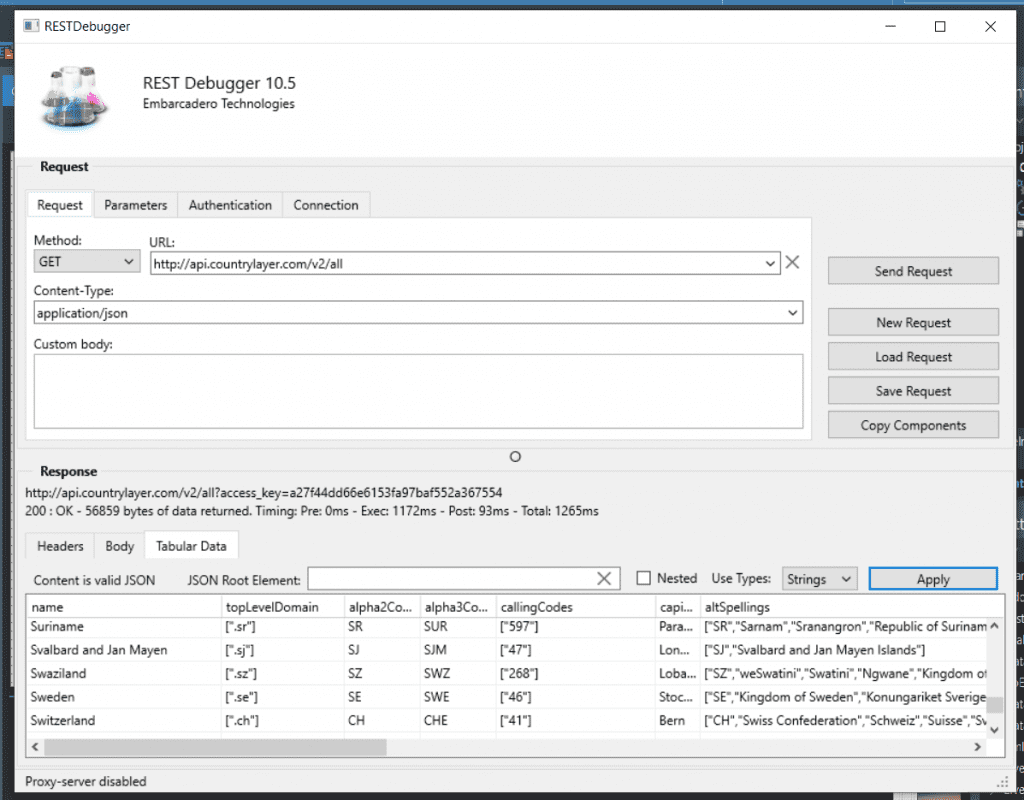Click the Proxy-server disabled status text

(x=86, y=781)
